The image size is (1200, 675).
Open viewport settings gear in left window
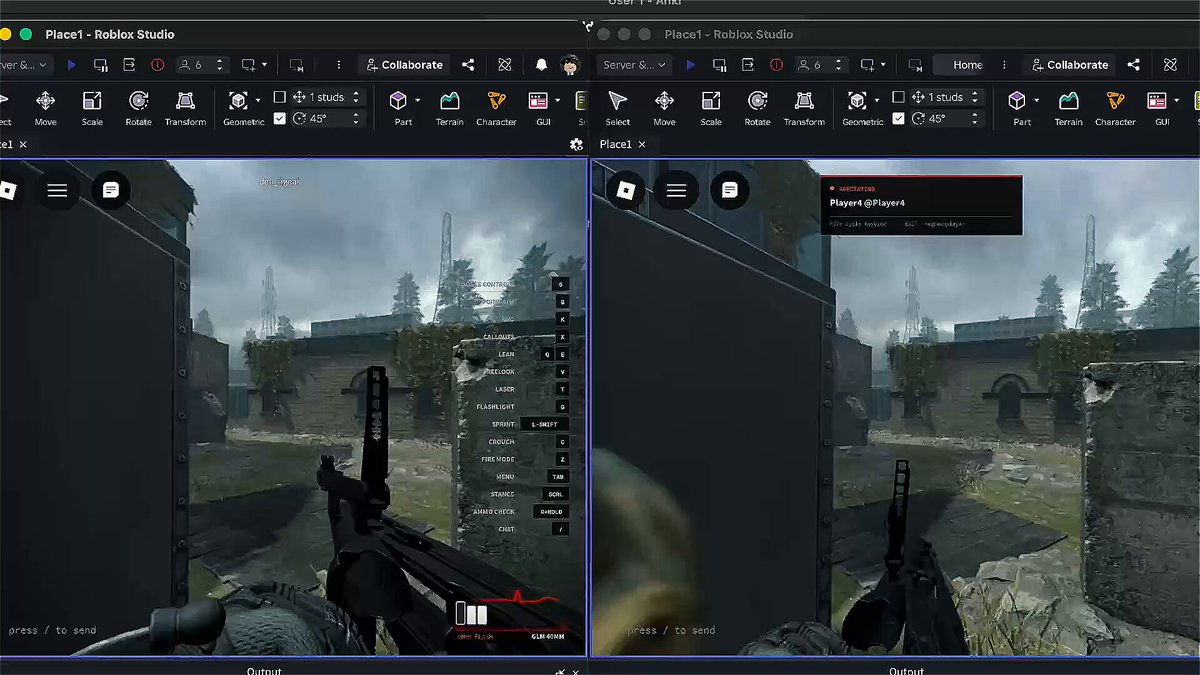(x=576, y=145)
